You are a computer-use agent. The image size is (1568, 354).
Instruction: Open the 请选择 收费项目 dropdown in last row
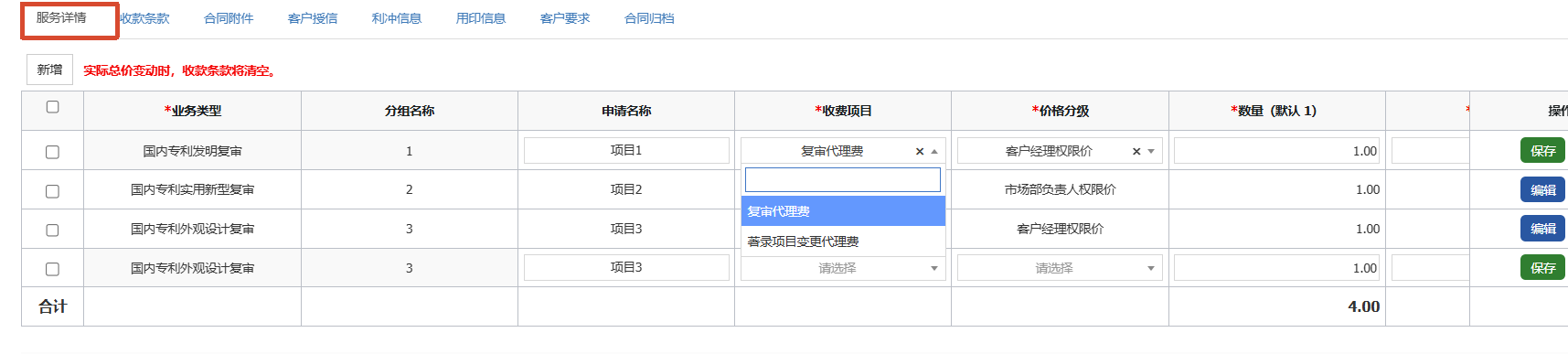(843, 268)
